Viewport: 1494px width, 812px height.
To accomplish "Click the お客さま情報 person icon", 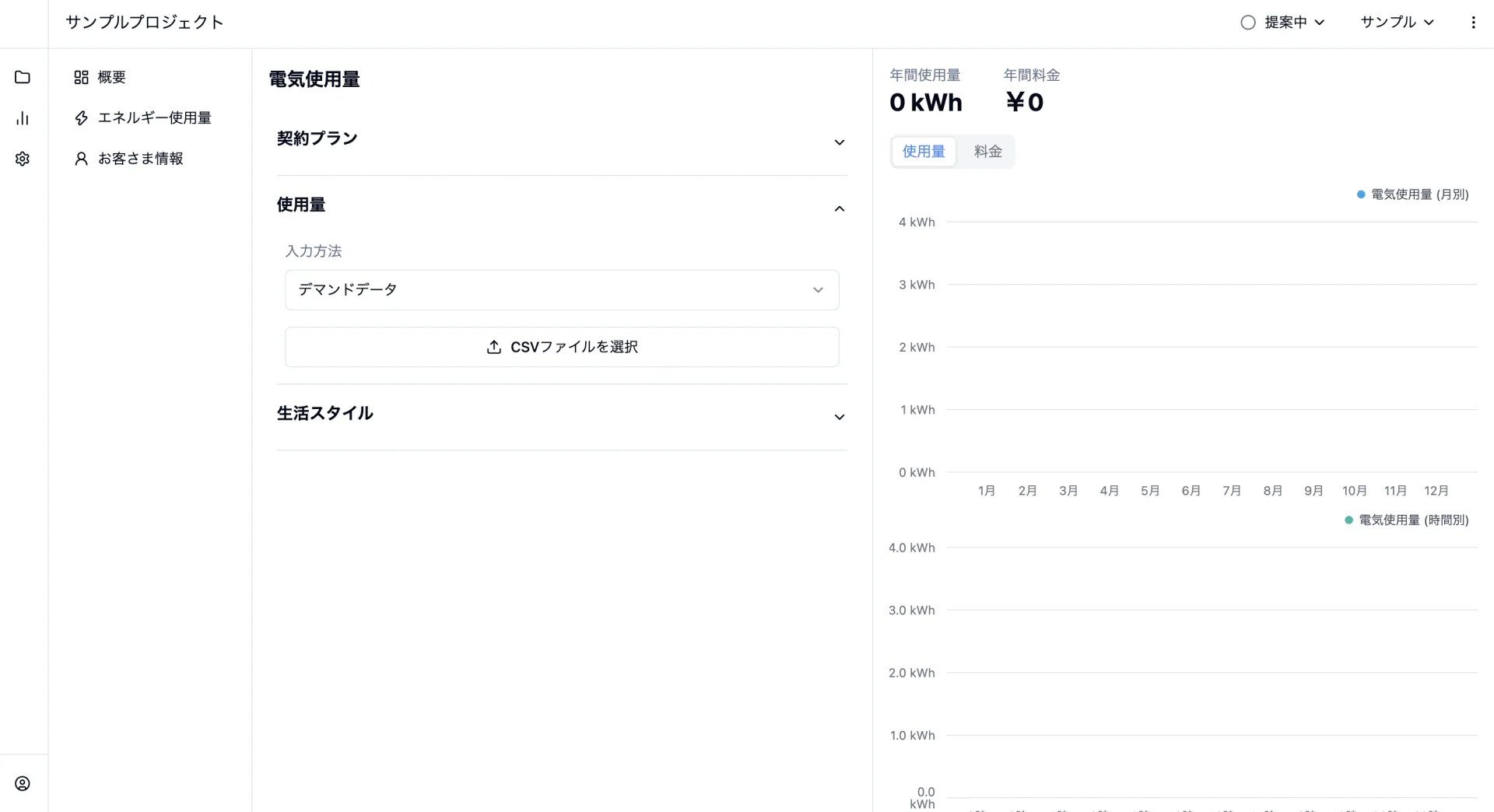I will coord(81,159).
